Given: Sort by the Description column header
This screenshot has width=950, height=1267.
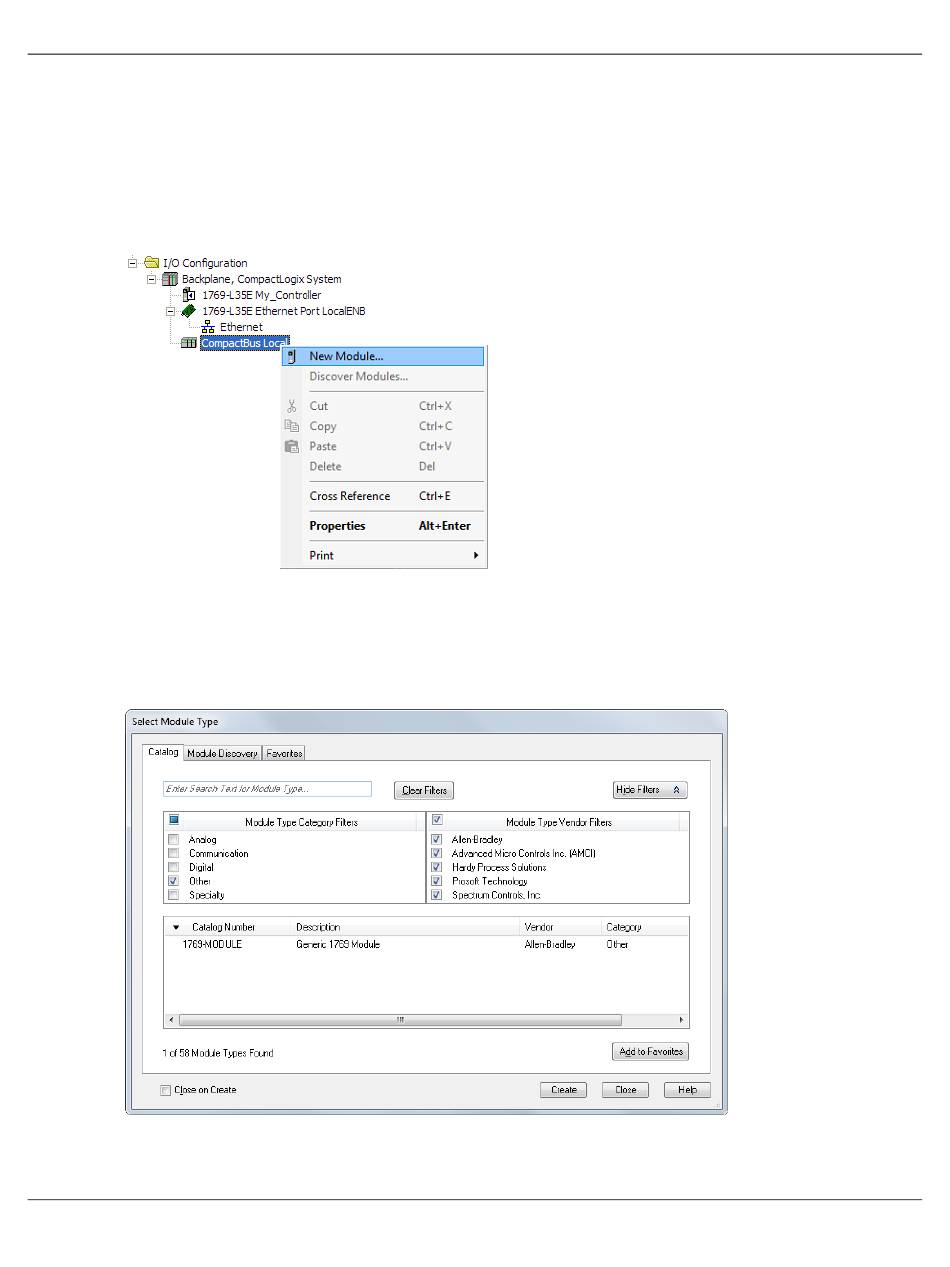Looking at the screenshot, I should pos(404,928).
